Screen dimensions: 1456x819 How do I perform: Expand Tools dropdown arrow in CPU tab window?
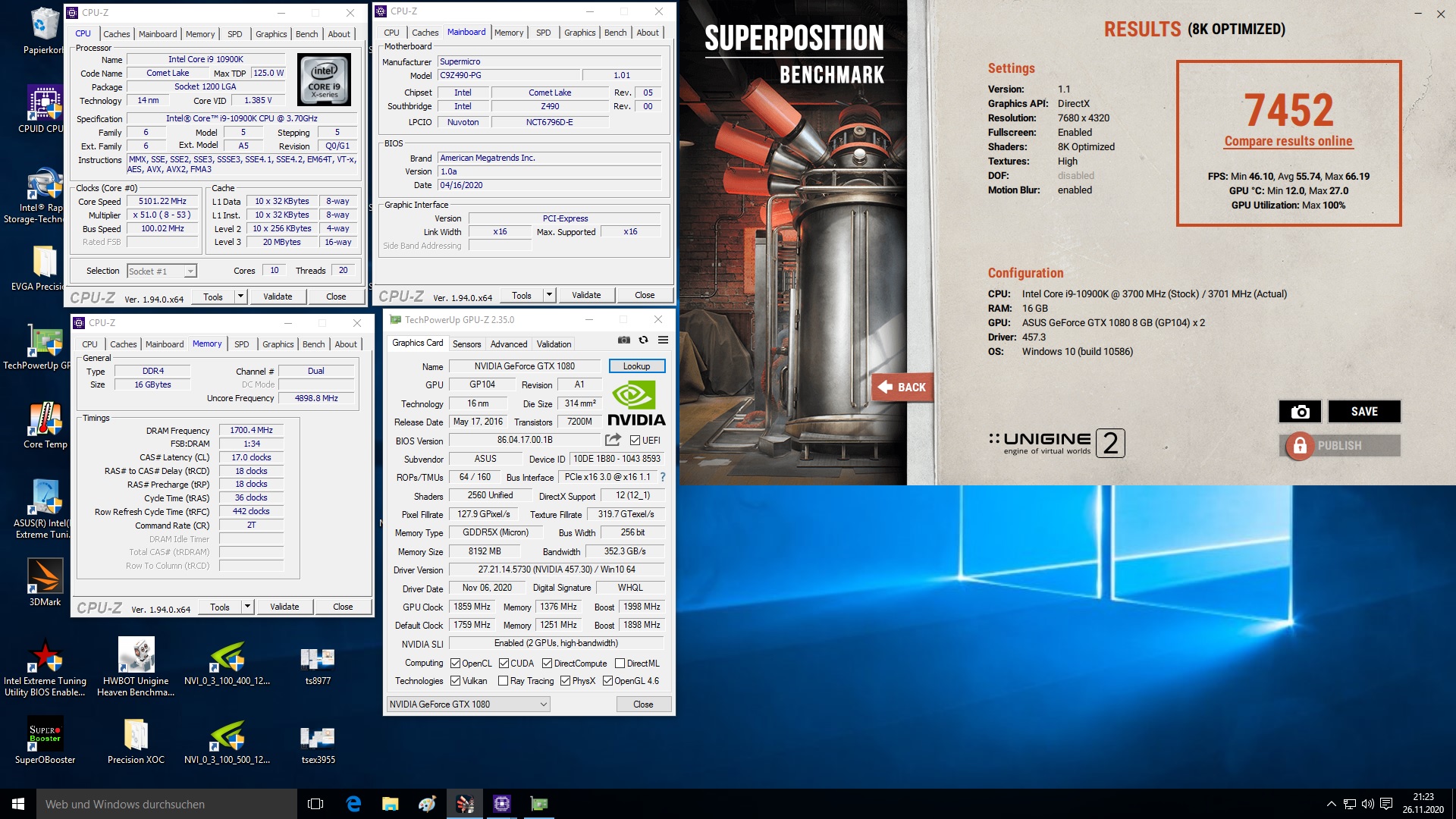[x=241, y=297]
